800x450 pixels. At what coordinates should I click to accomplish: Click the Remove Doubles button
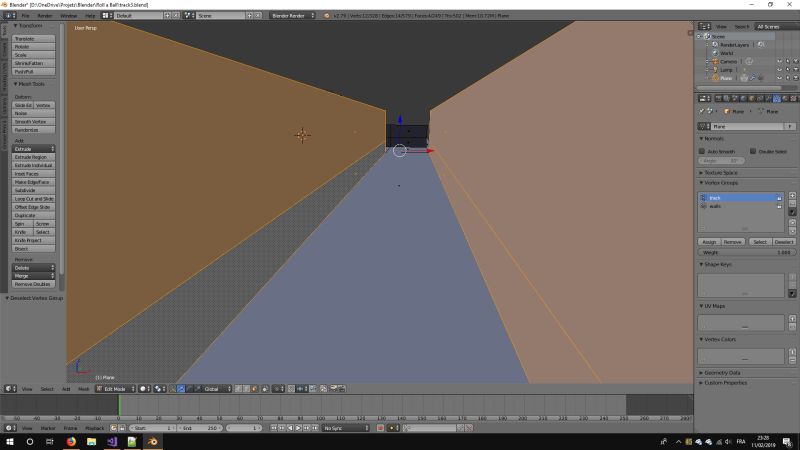point(34,284)
